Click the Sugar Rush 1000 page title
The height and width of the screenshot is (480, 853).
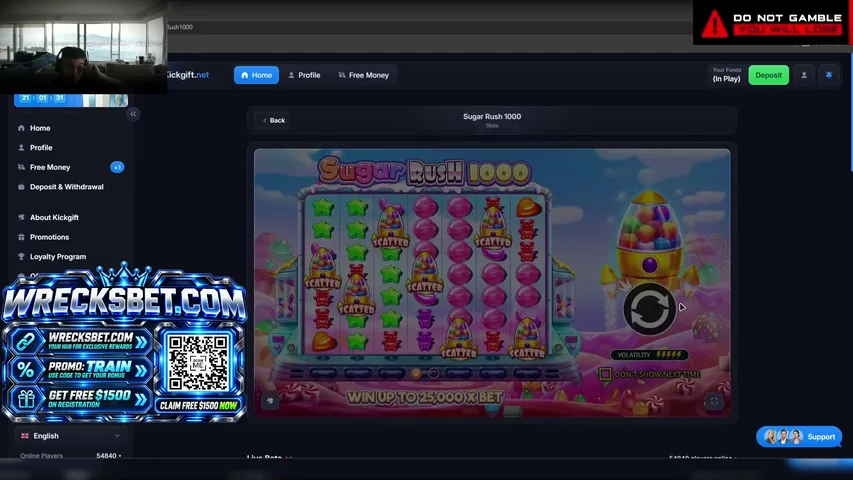point(492,116)
